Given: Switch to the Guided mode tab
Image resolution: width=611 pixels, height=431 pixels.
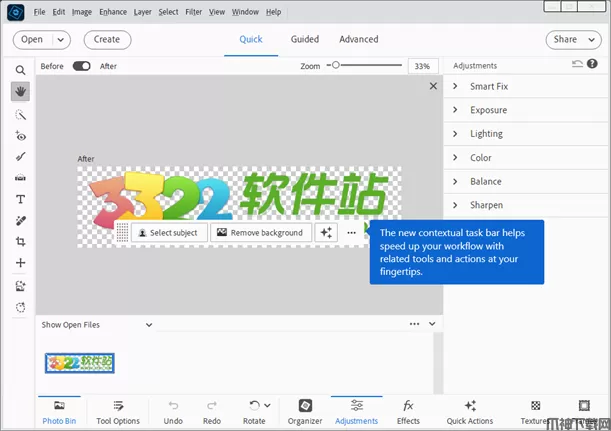Looking at the screenshot, I should click(305, 39).
